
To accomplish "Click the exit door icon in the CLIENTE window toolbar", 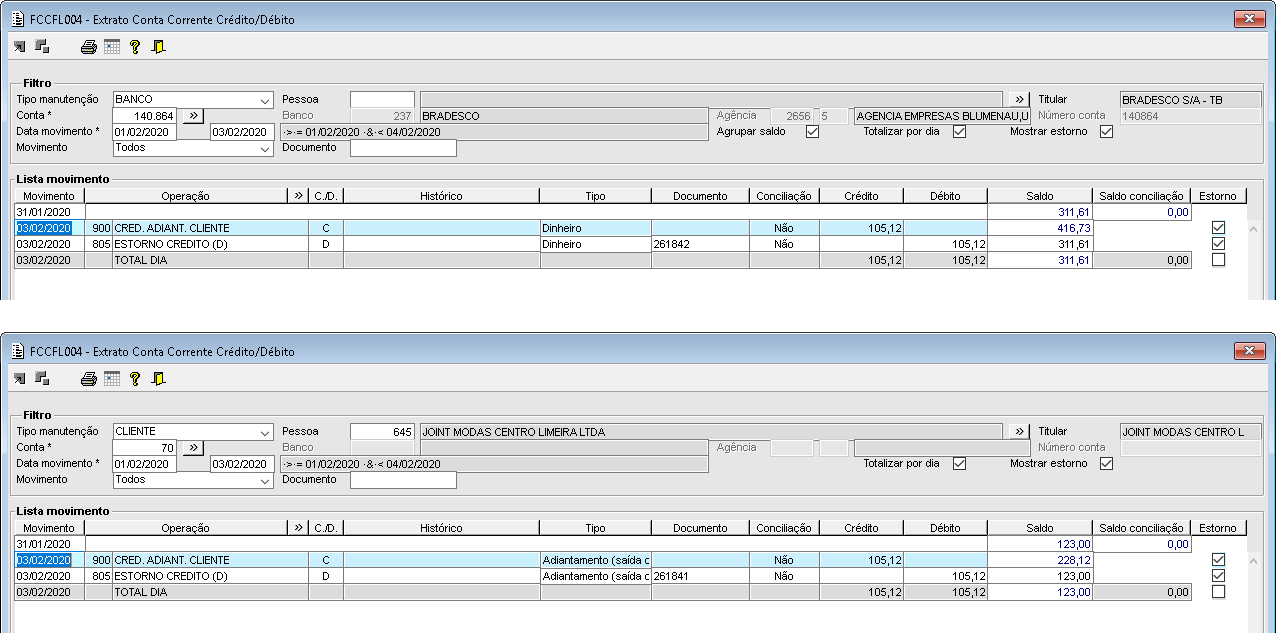I will point(158,378).
